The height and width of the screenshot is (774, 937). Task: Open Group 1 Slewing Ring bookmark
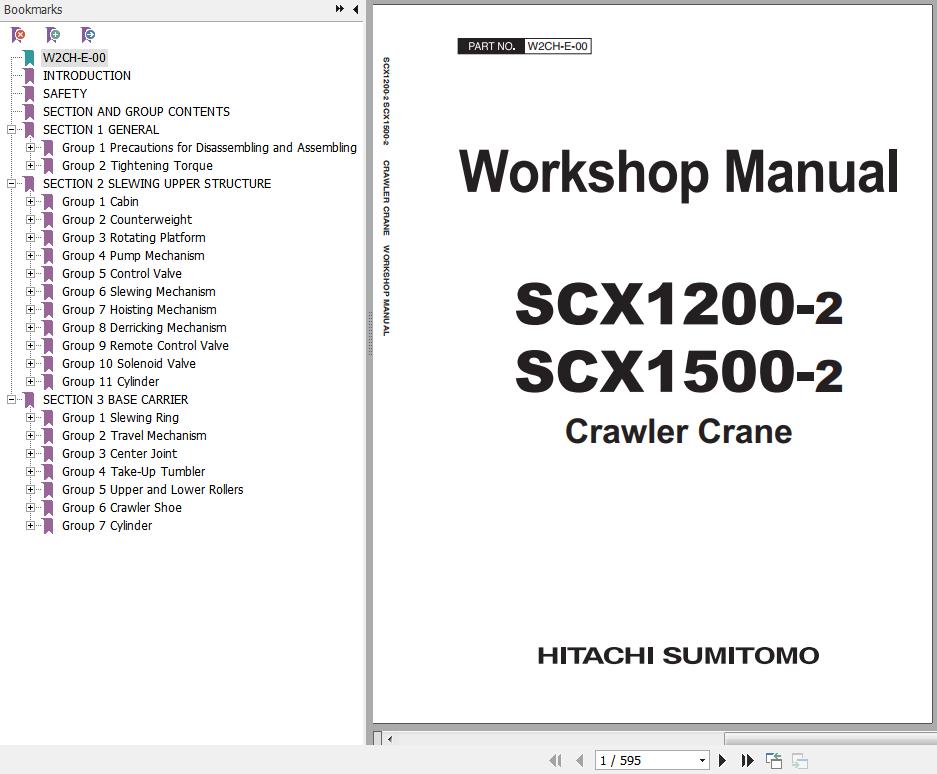120,417
